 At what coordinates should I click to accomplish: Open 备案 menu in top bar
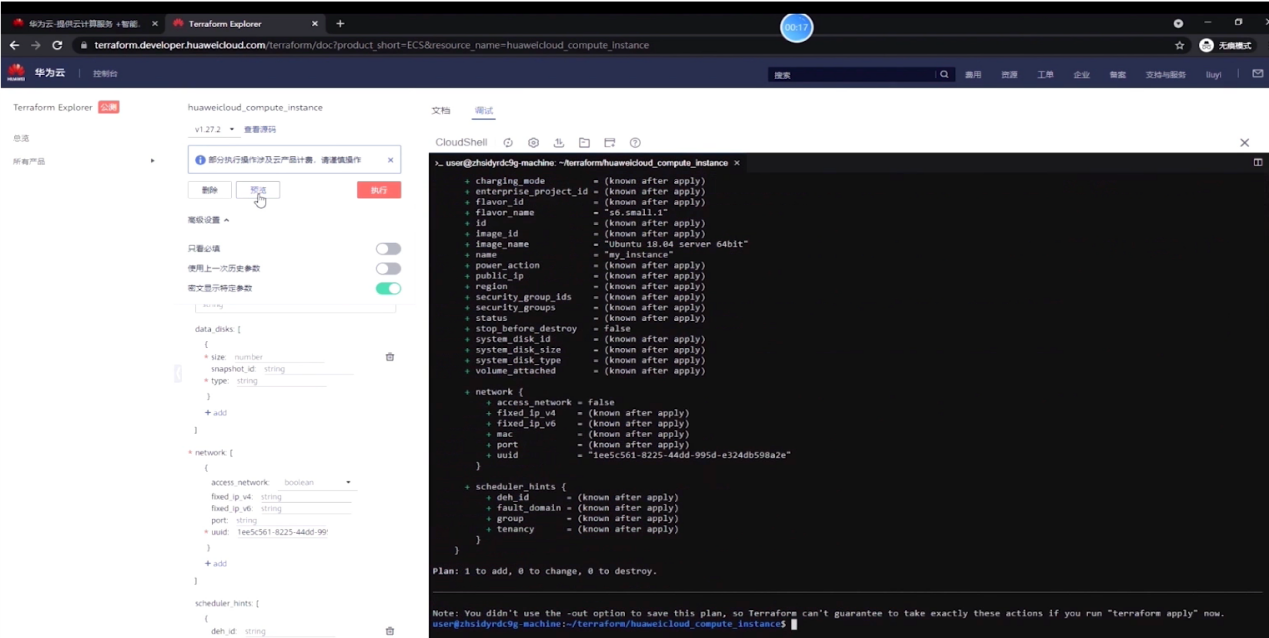1117,75
